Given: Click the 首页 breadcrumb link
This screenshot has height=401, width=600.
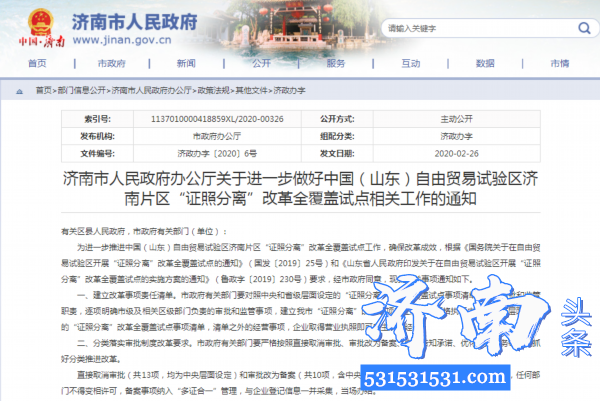Looking at the screenshot, I should tap(44, 90).
